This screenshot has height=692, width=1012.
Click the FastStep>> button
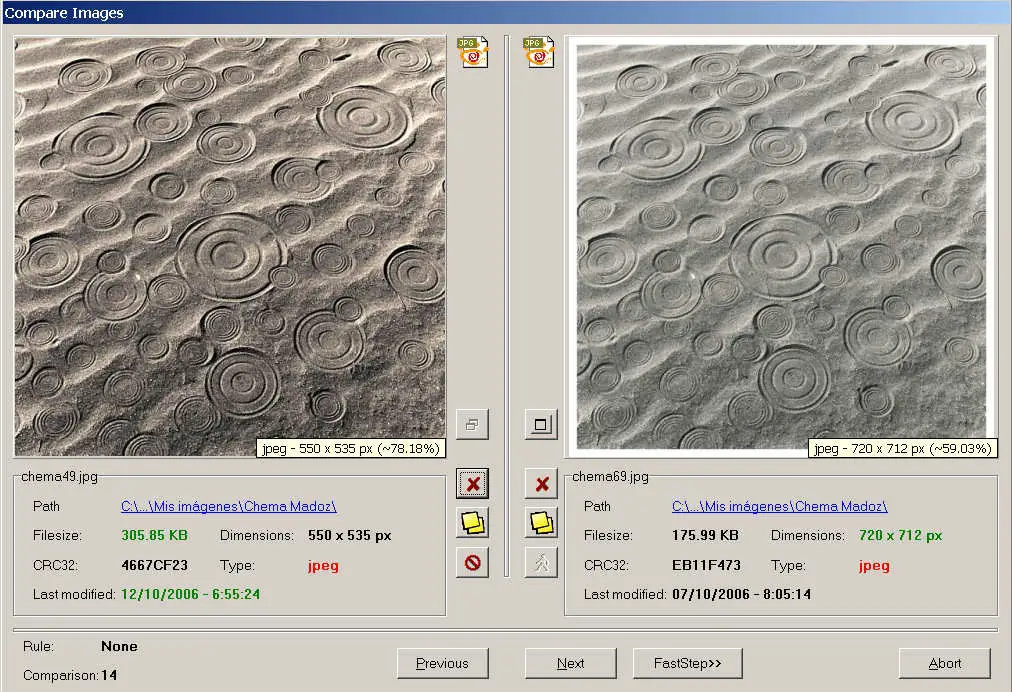pyautogui.click(x=686, y=663)
